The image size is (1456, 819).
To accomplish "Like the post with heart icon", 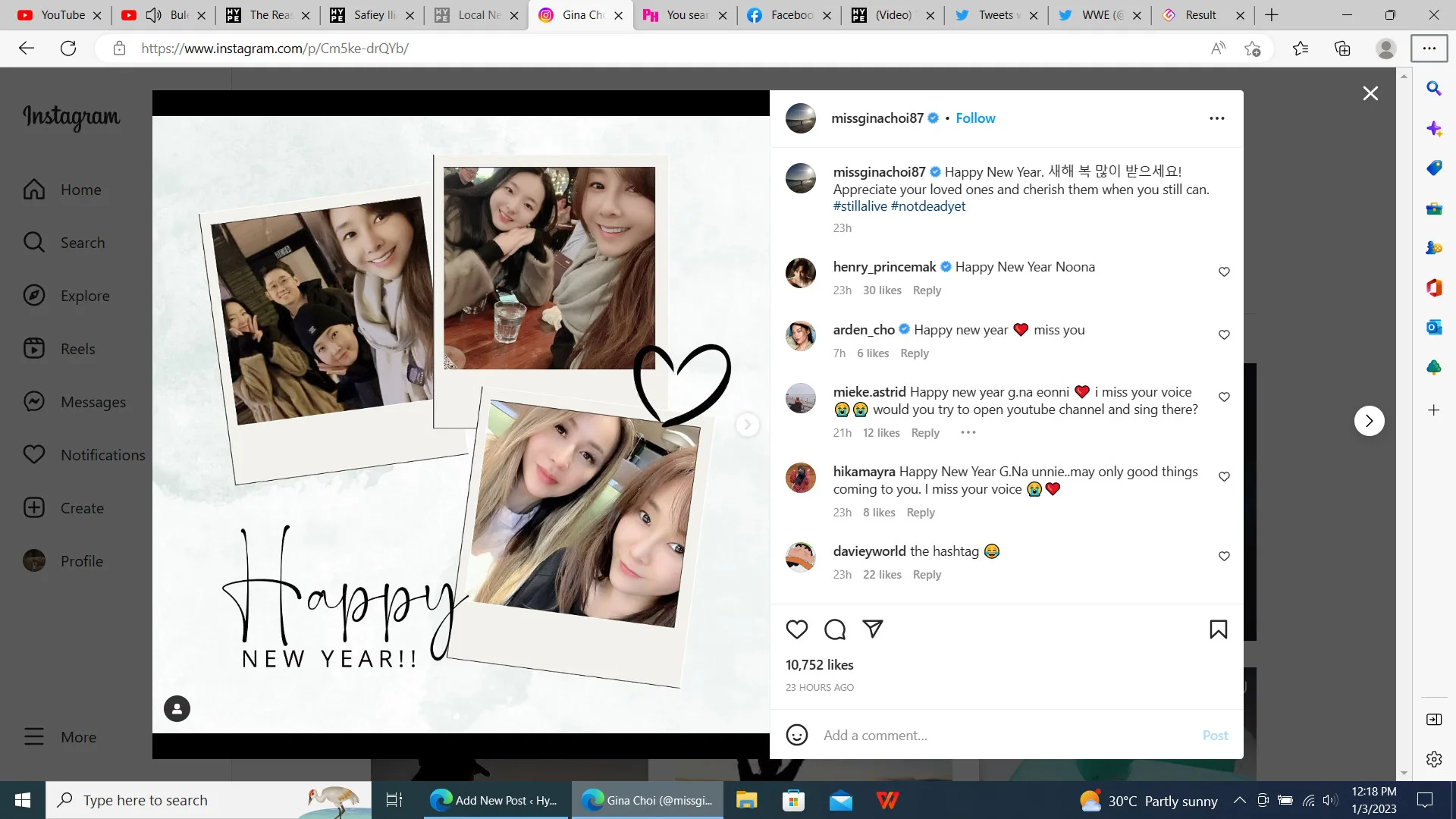I will point(796,629).
